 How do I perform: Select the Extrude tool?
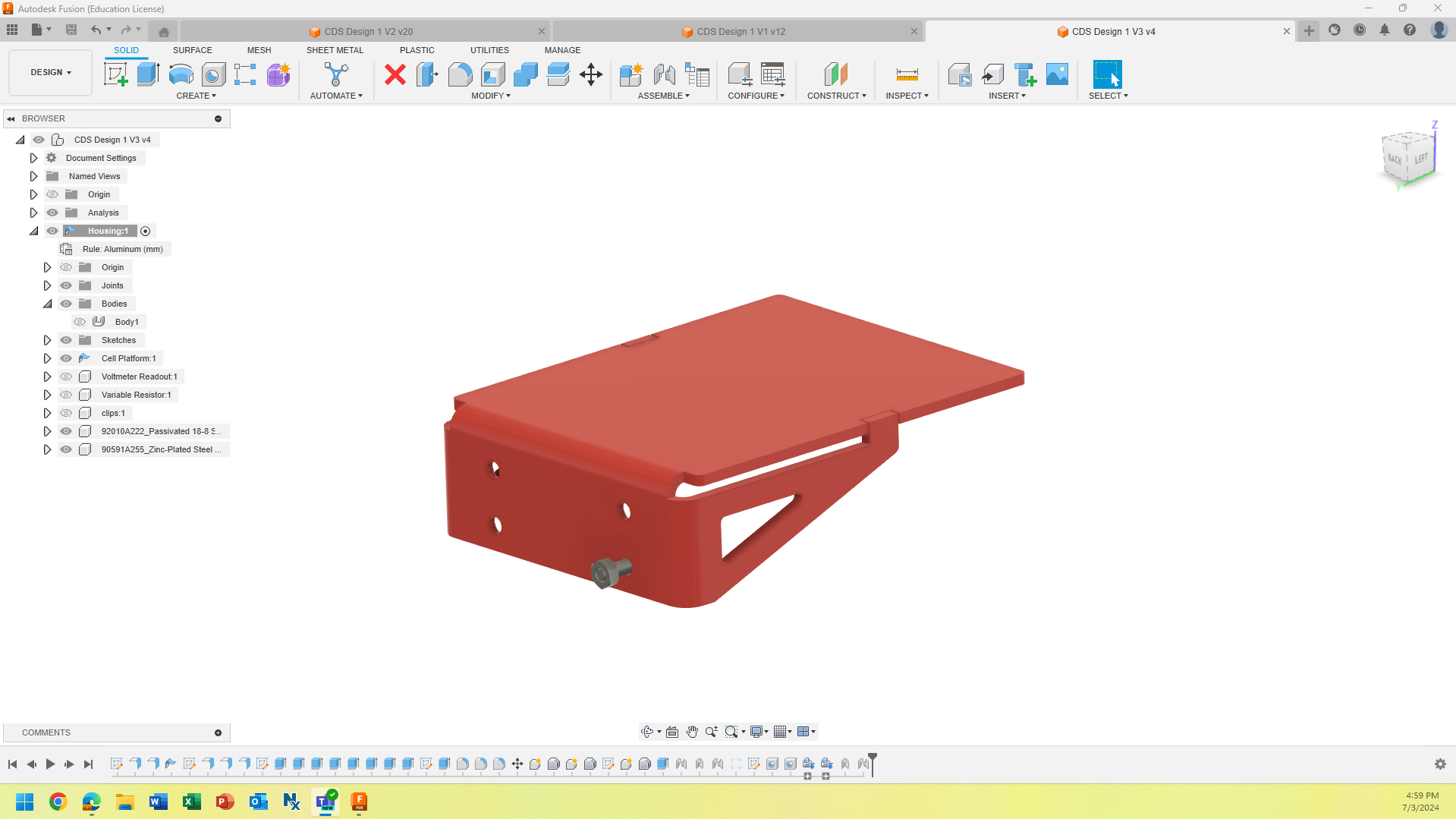pos(148,74)
